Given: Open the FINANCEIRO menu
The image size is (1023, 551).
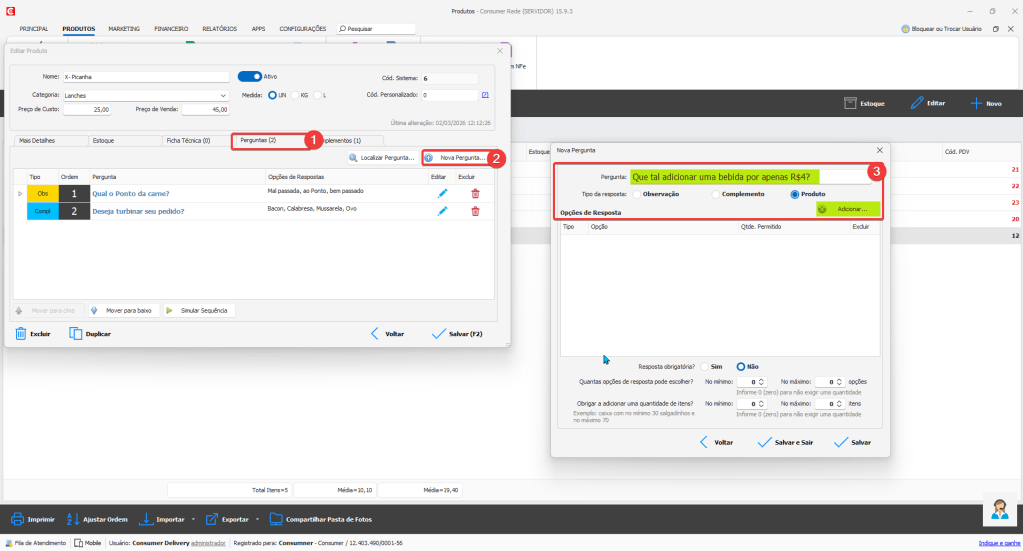Looking at the screenshot, I should click(171, 29).
